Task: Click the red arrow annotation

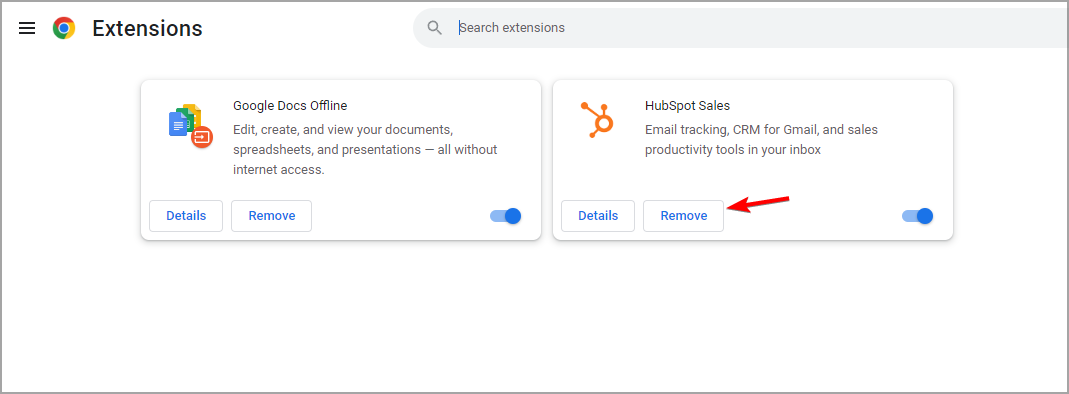Action: (x=758, y=203)
